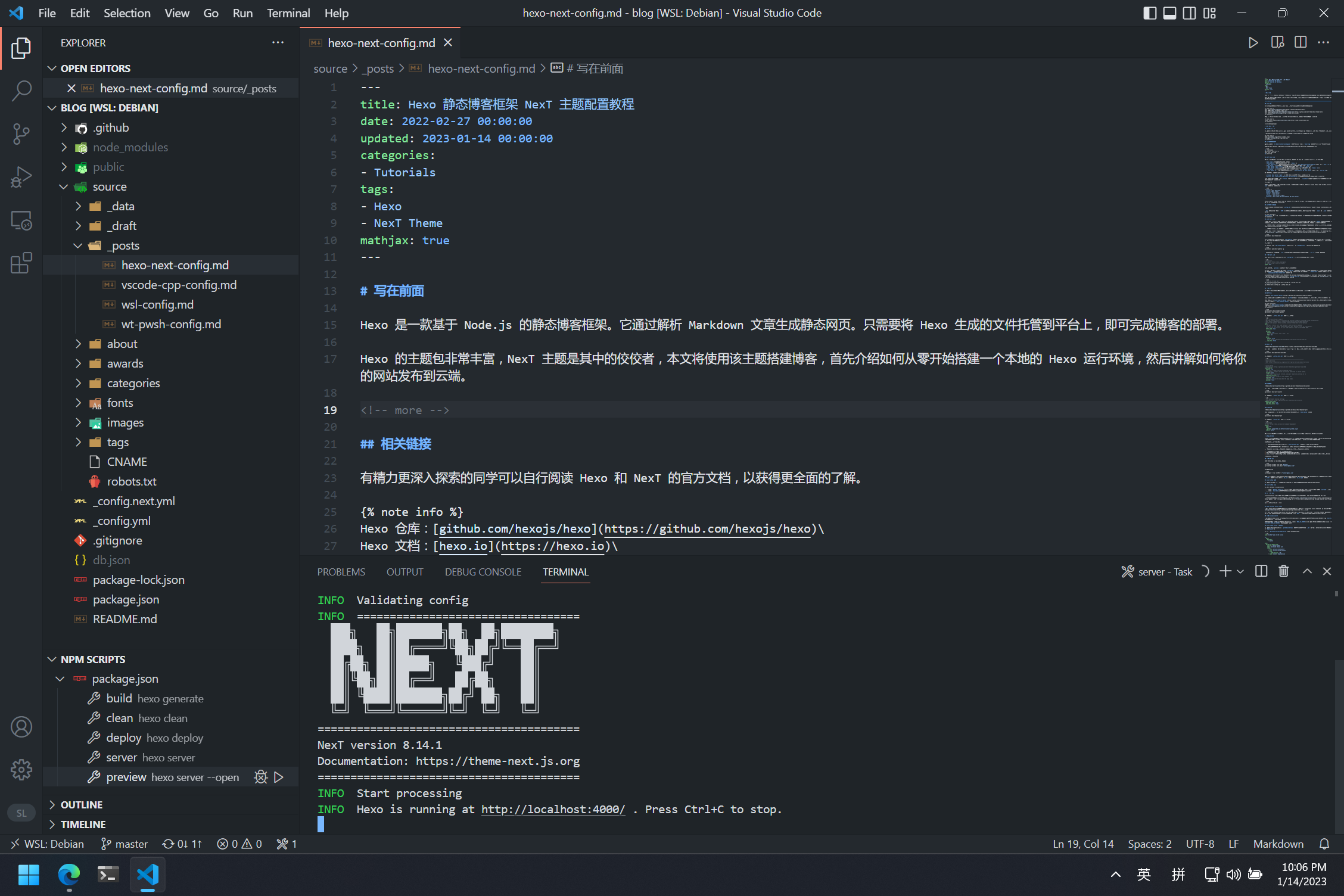
Task: Open the Terminal menu
Action: pos(288,13)
